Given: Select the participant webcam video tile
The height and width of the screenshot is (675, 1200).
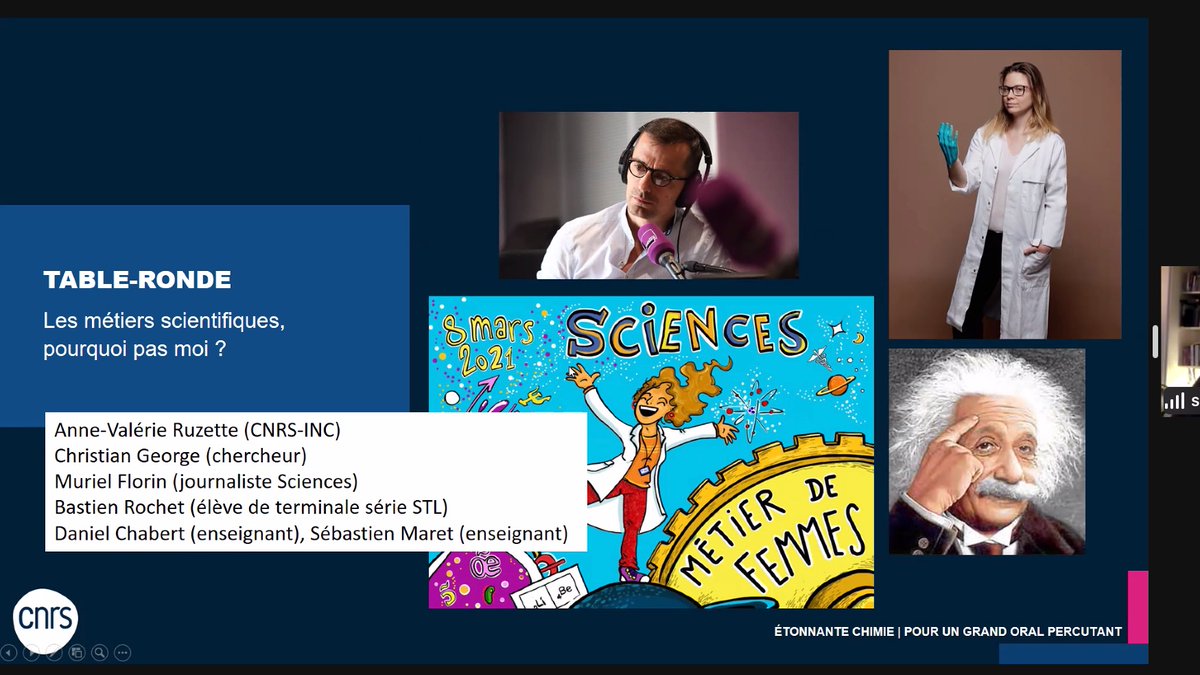Looking at the screenshot, I should pyautogui.click(x=1180, y=340).
